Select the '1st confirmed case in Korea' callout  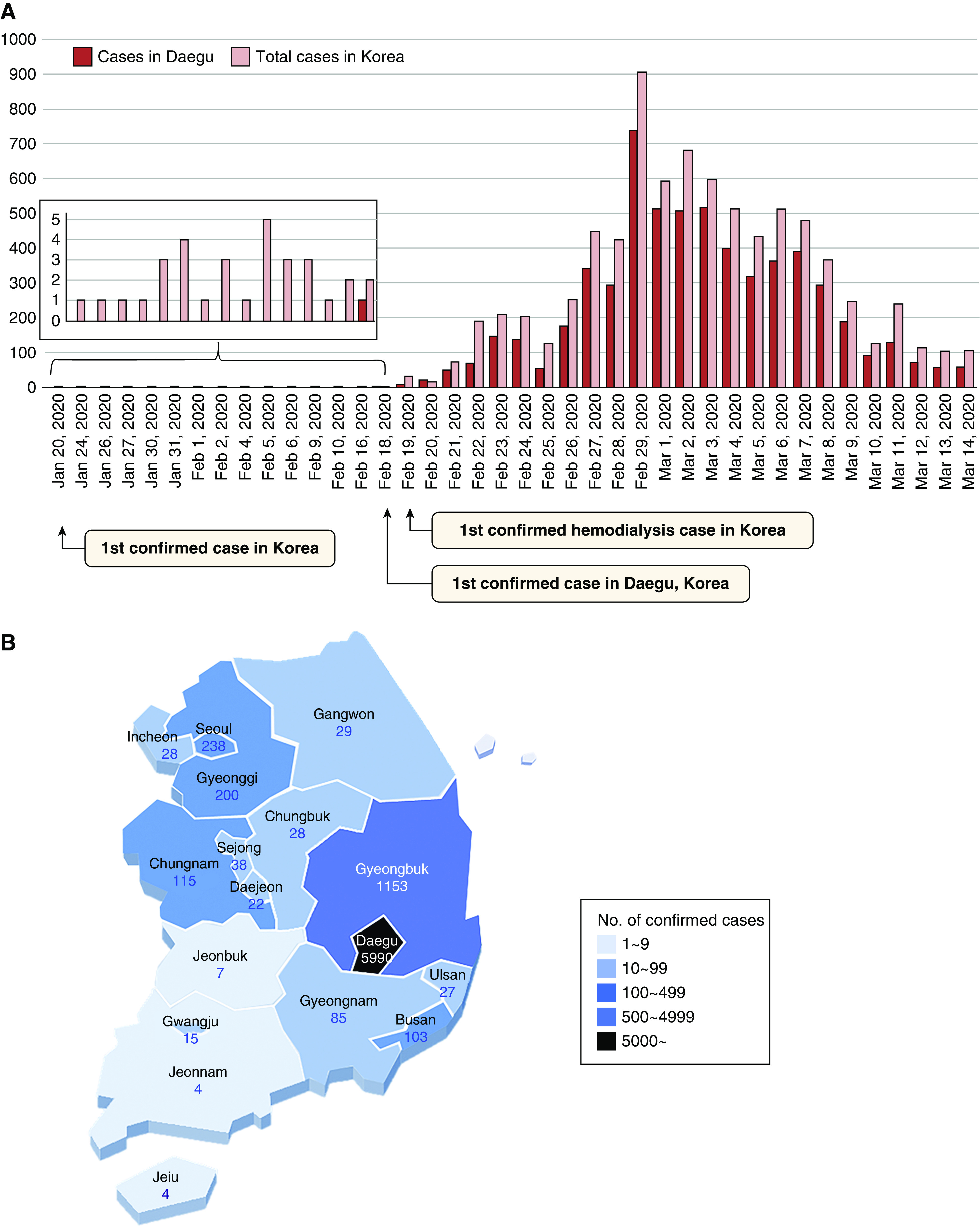pos(210,548)
